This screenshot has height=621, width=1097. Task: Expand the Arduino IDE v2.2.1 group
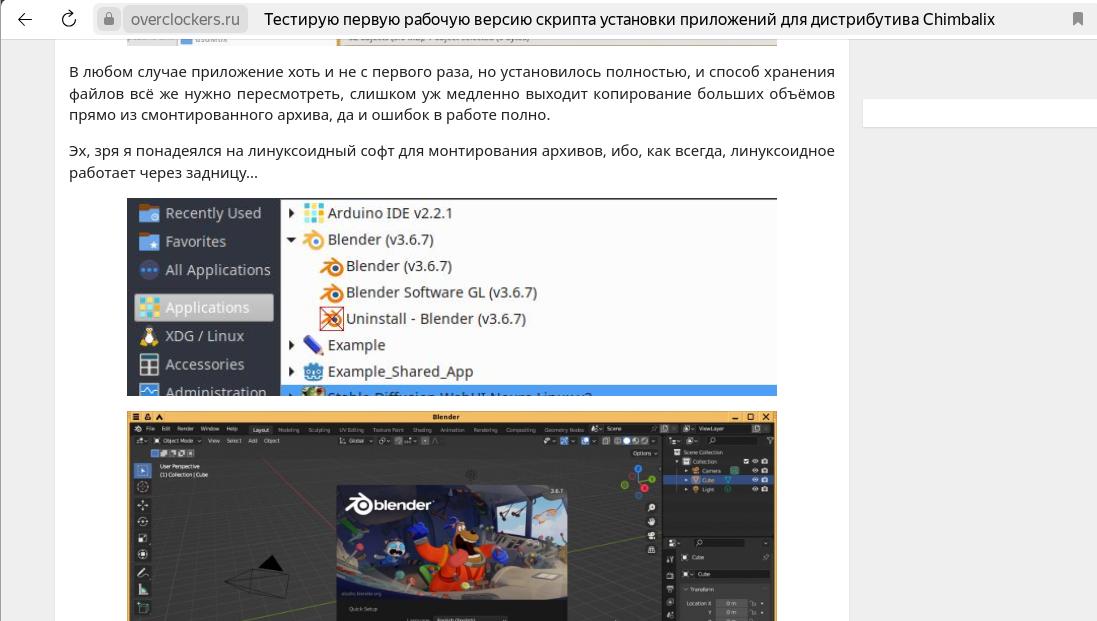coord(292,213)
